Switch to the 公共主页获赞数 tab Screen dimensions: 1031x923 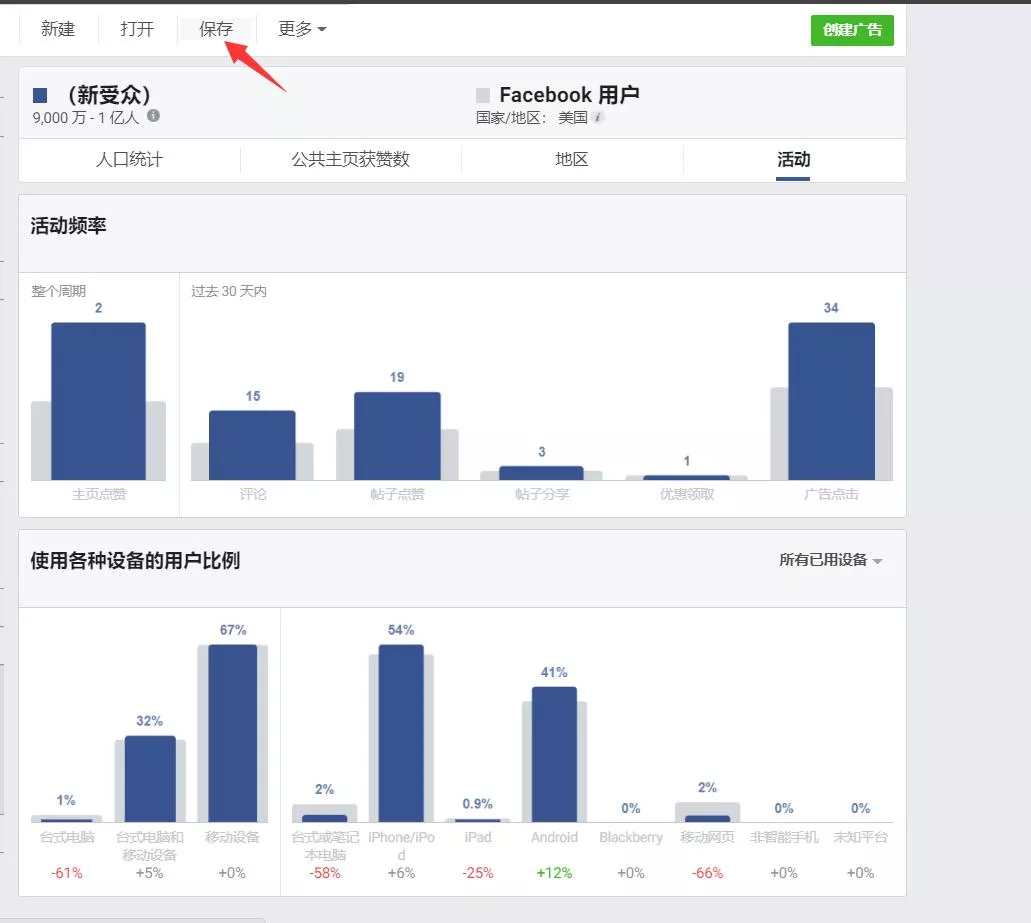coord(350,160)
